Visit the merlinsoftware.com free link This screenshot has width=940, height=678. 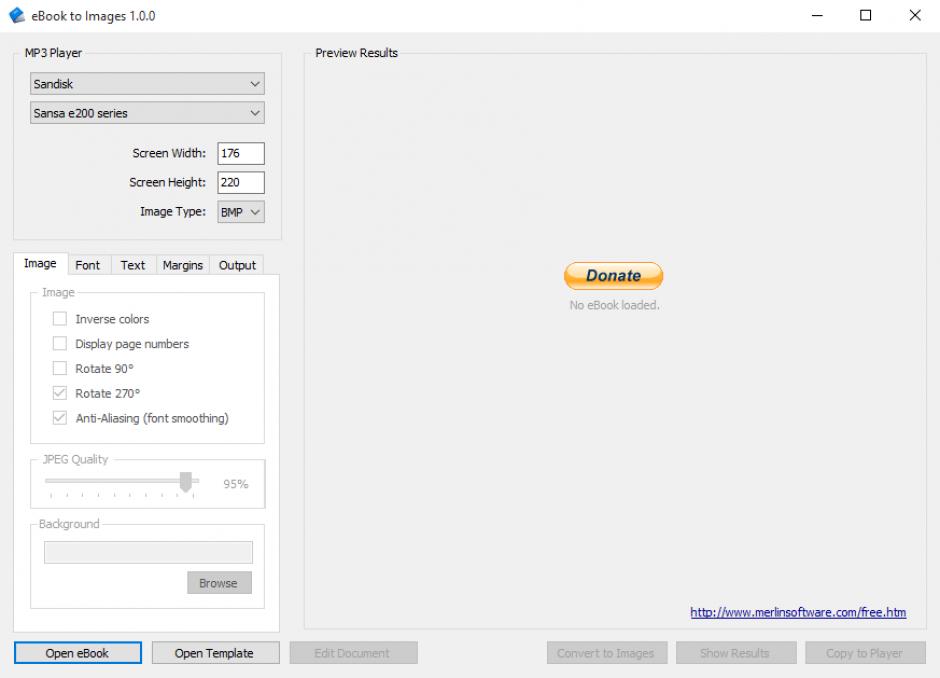point(798,613)
